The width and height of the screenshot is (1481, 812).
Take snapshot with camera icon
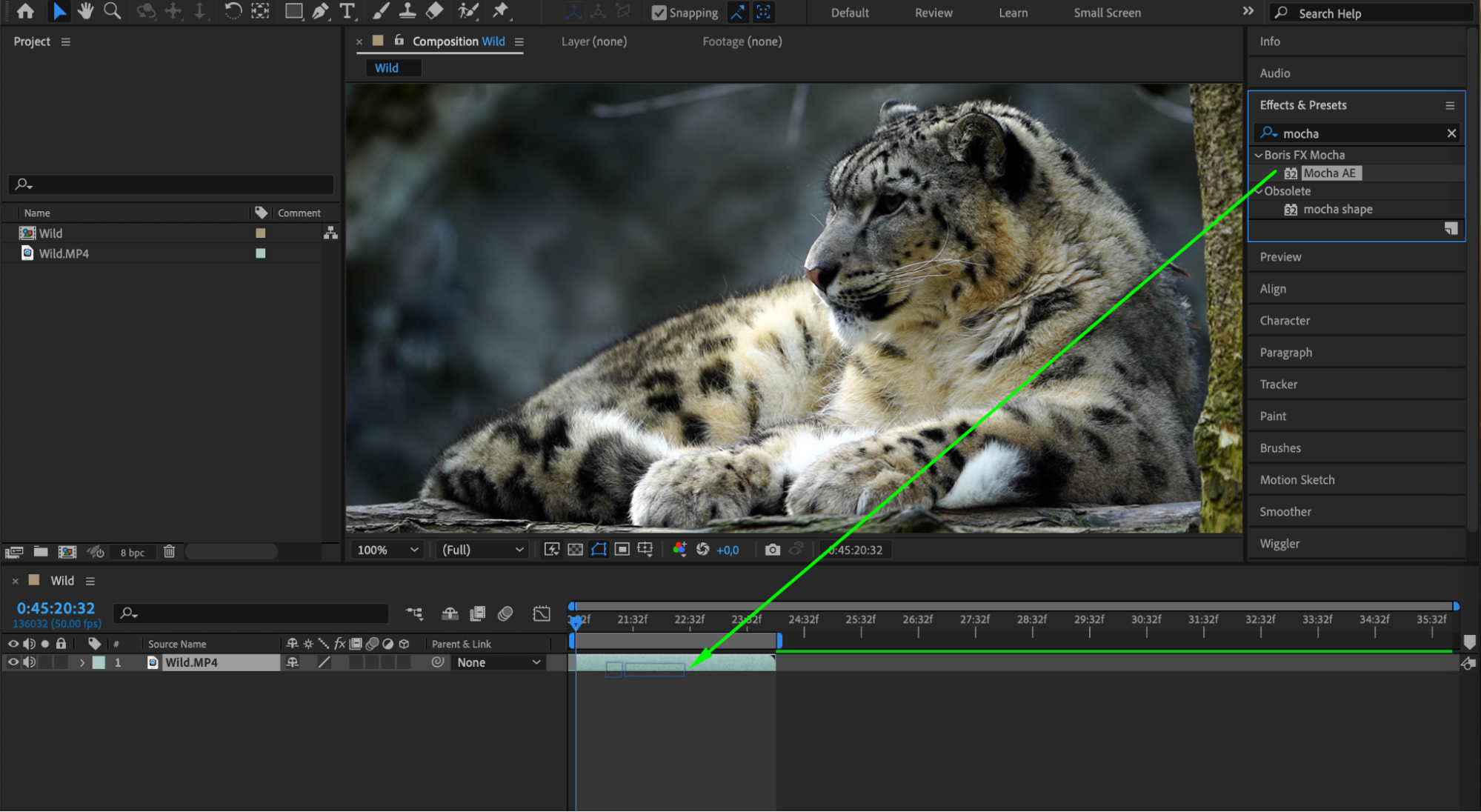point(772,550)
